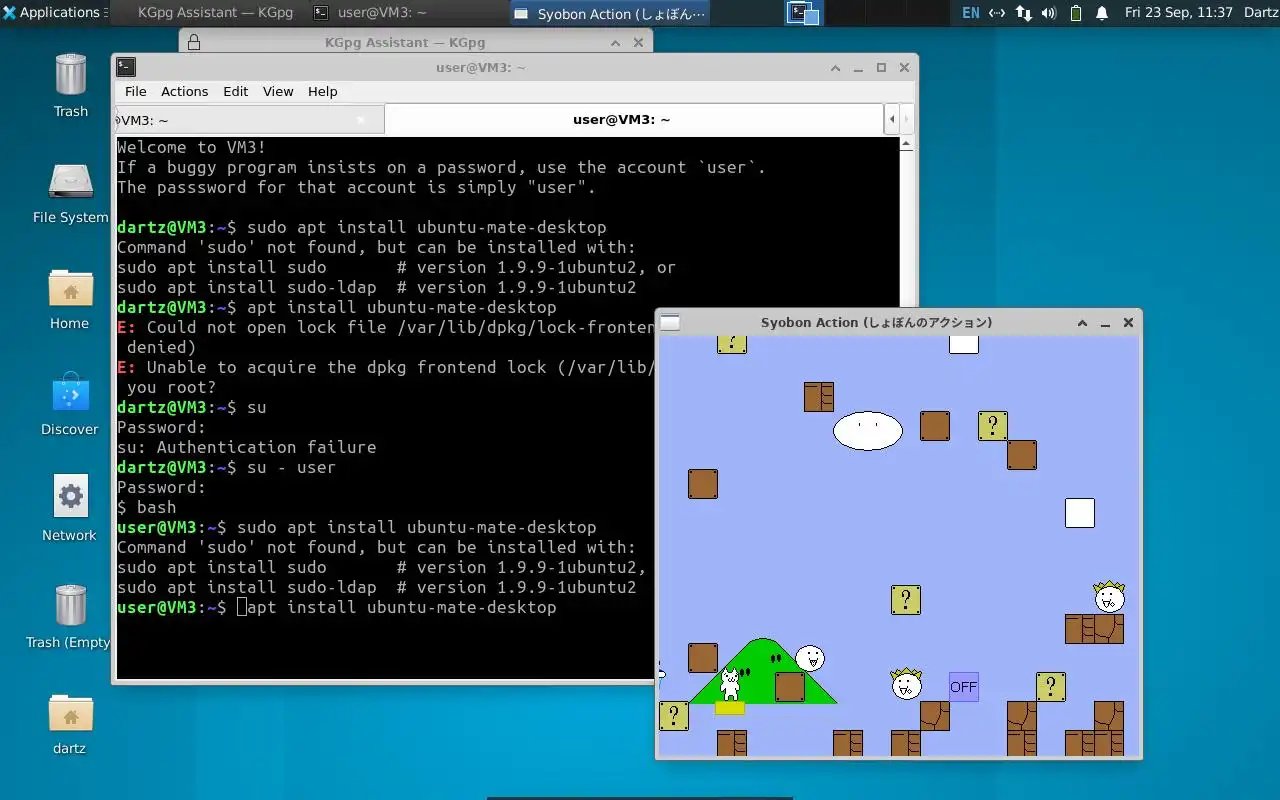Click the Syobon Action window menu icon
This screenshot has width=1280, height=800.
point(670,323)
